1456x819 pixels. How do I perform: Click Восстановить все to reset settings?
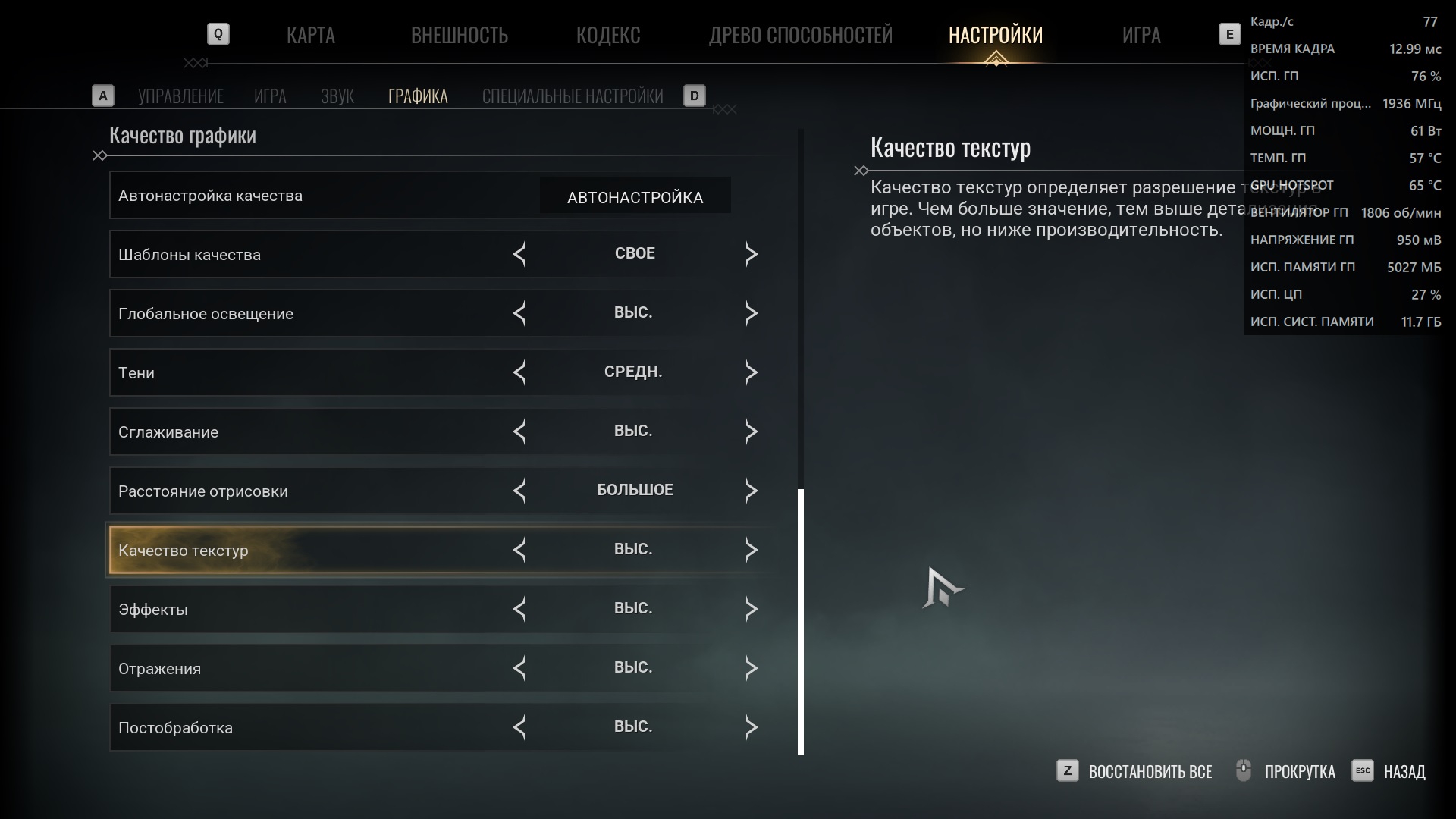tap(1150, 772)
